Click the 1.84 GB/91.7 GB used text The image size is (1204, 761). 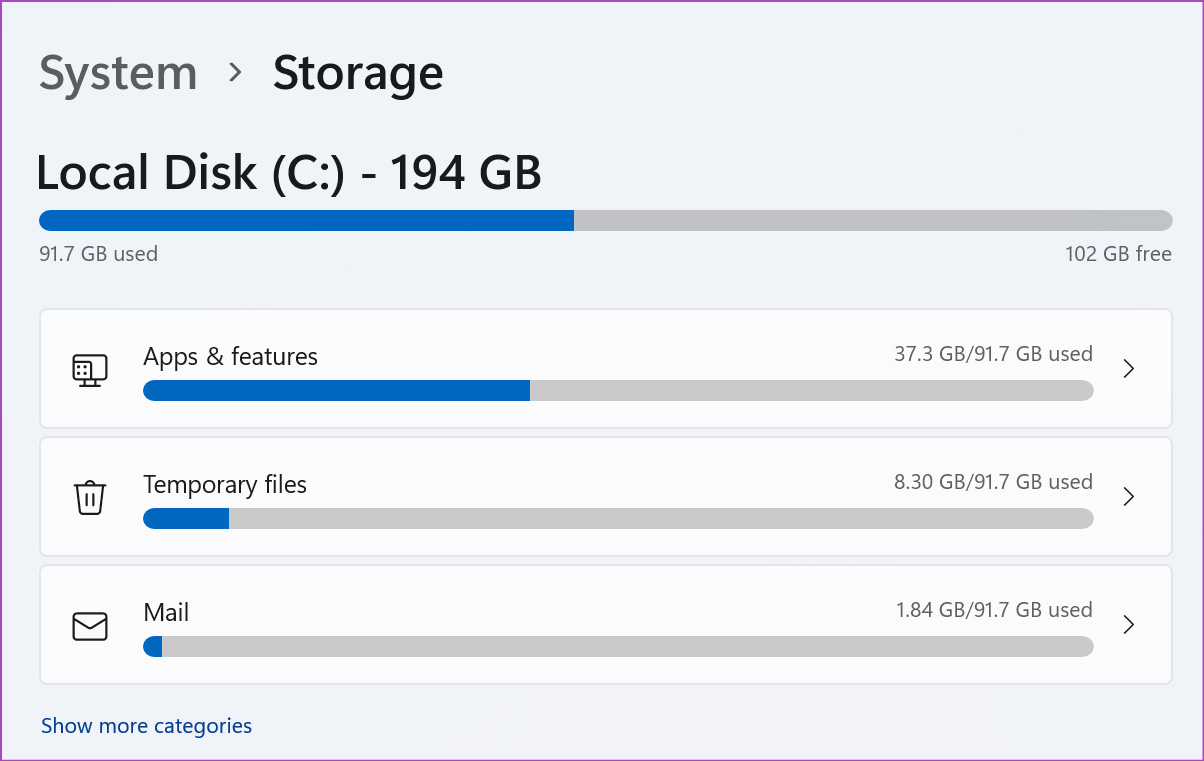994,610
